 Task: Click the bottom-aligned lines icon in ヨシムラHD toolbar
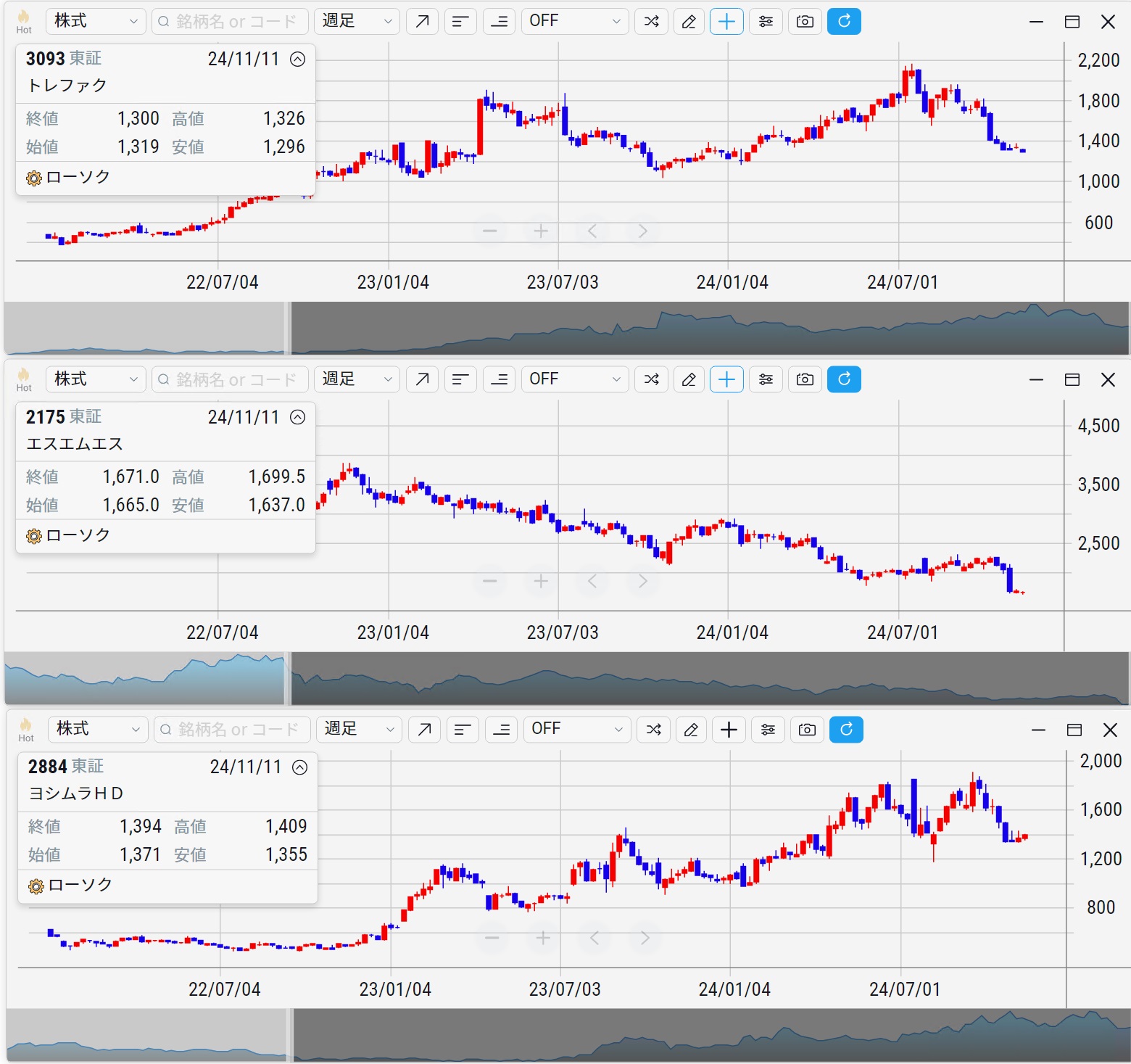click(x=501, y=729)
